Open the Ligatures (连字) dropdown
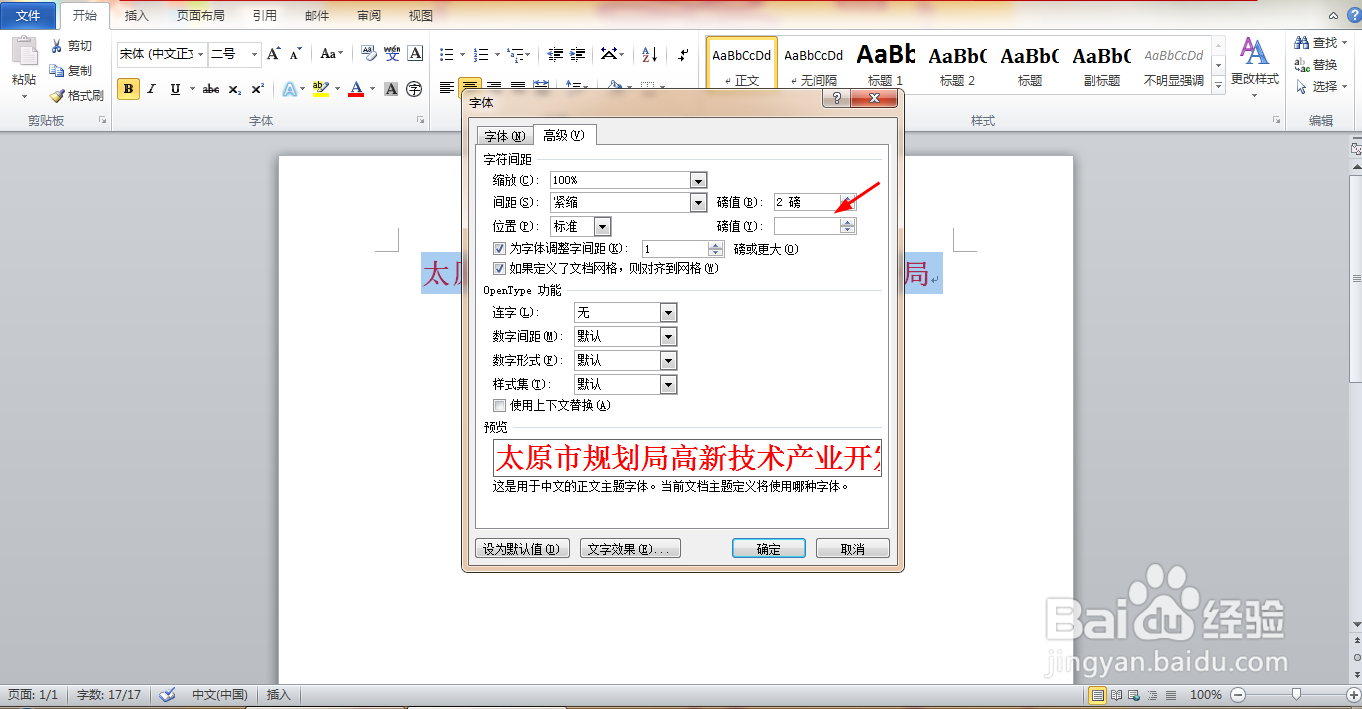The height and width of the screenshot is (709, 1362). click(x=668, y=313)
